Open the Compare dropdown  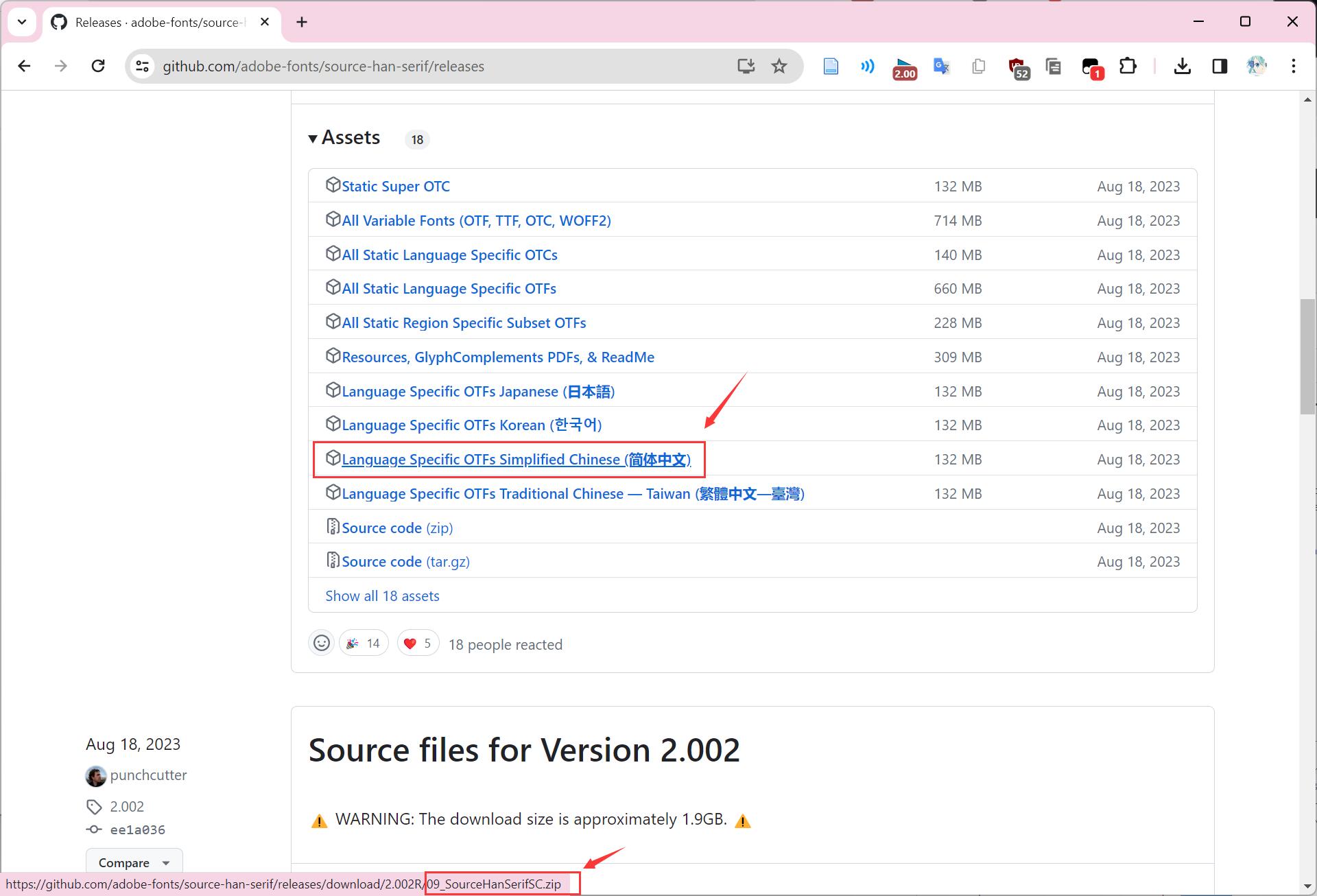[x=134, y=862]
